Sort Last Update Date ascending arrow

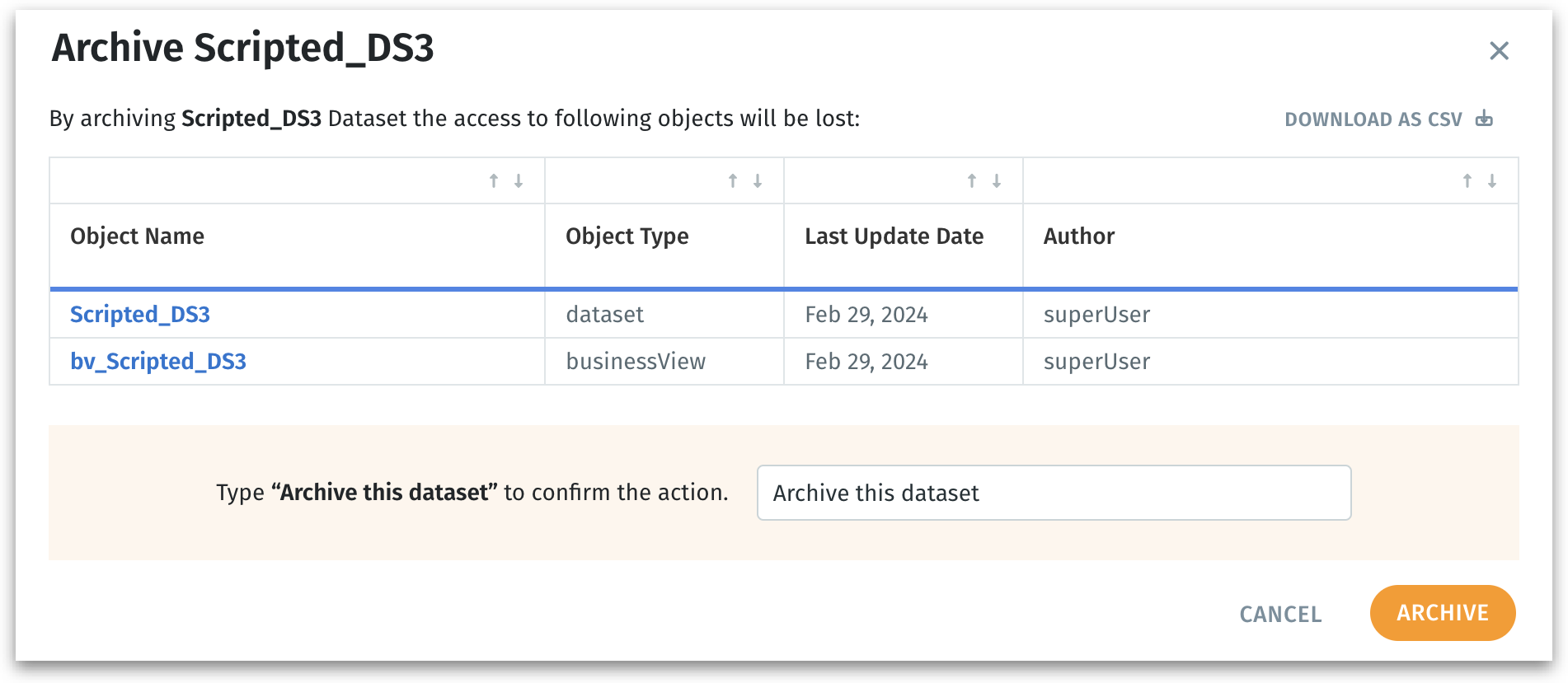[x=972, y=180]
